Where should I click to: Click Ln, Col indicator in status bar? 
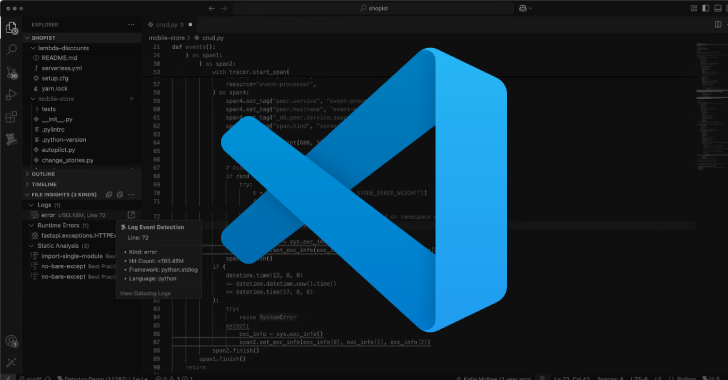pyautogui.click(x=571, y=378)
